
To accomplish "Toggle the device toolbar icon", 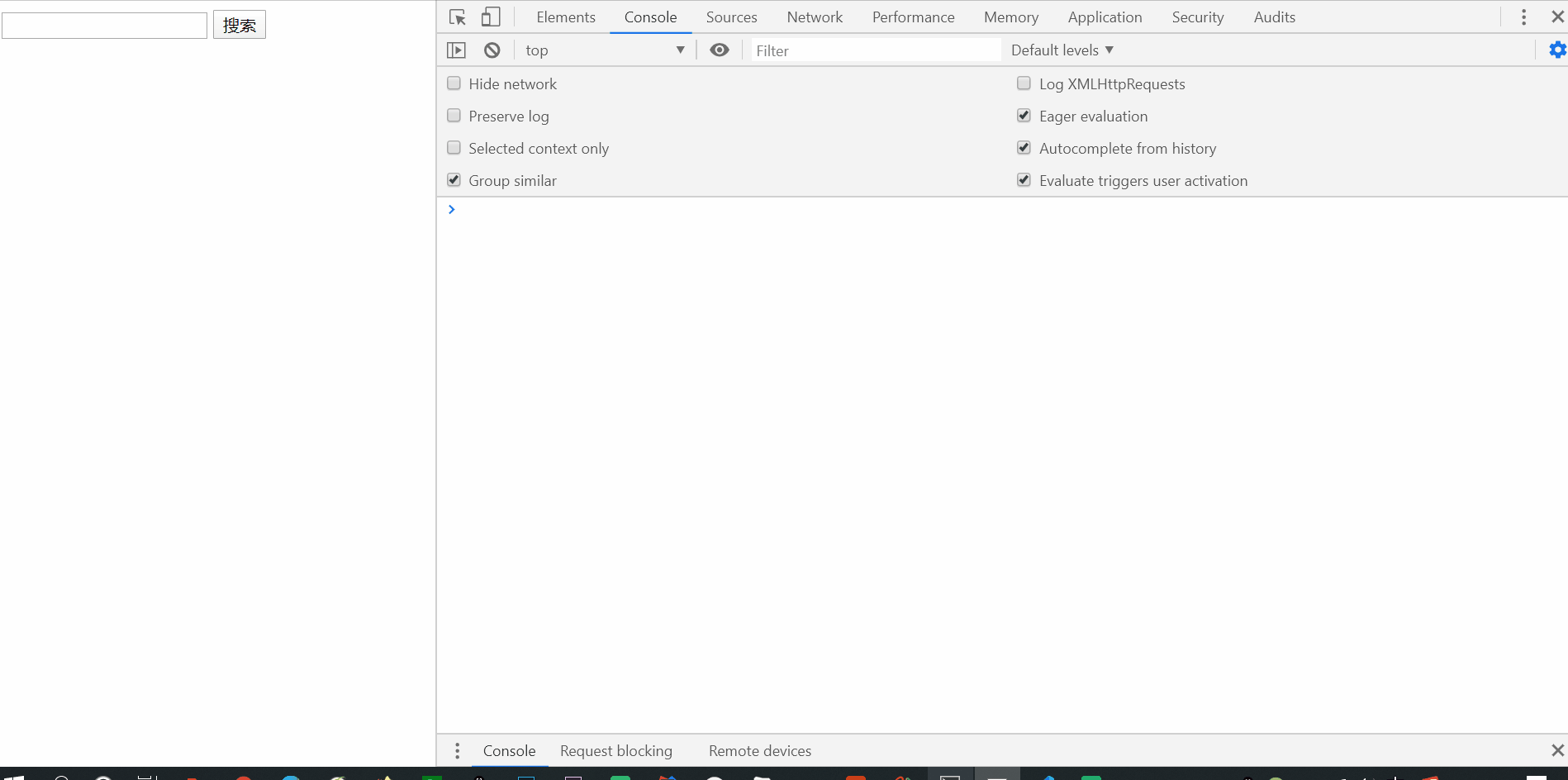I will pyautogui.click(x=491, y=17).
